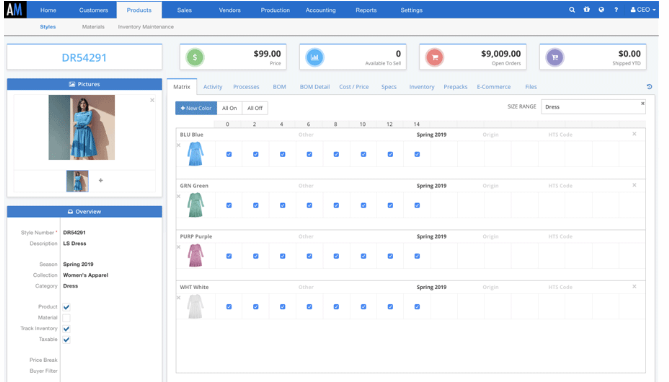Click the HTS Code field in WHT White row
This screenshot has width=669, height=382.
tap(560, 287)
